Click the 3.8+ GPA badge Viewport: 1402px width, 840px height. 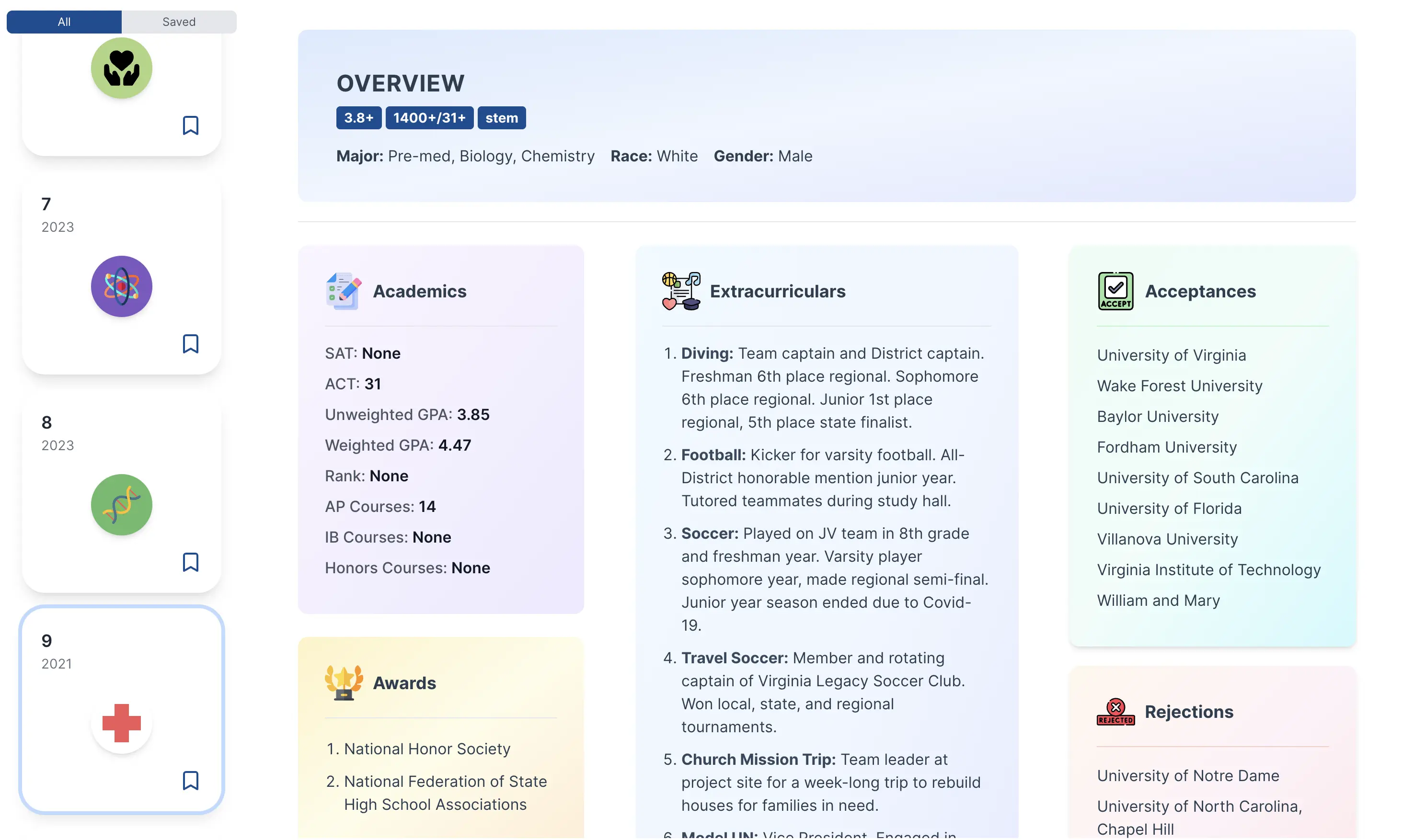point(358,118)
